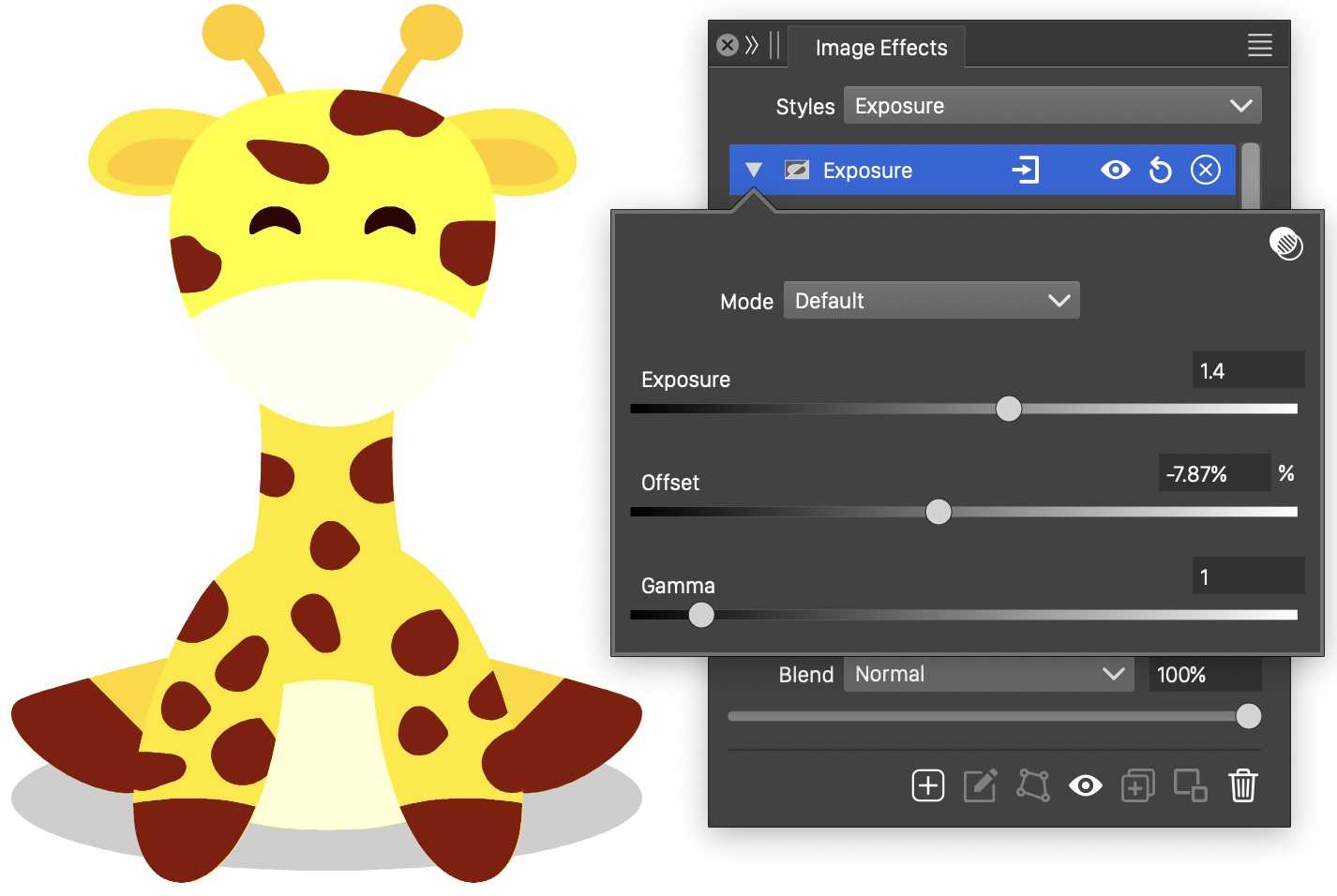Reset the Exposure effect with circular arrow
Image resolution: width=1337 pixels, height=896 pixels.
pyautogui.click(x=1160, y=171)
